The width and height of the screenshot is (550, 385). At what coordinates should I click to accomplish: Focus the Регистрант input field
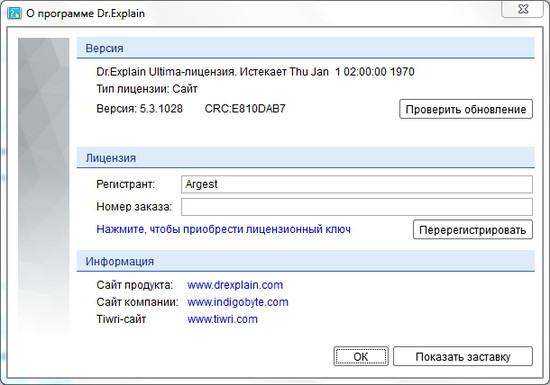pos(357,184)
